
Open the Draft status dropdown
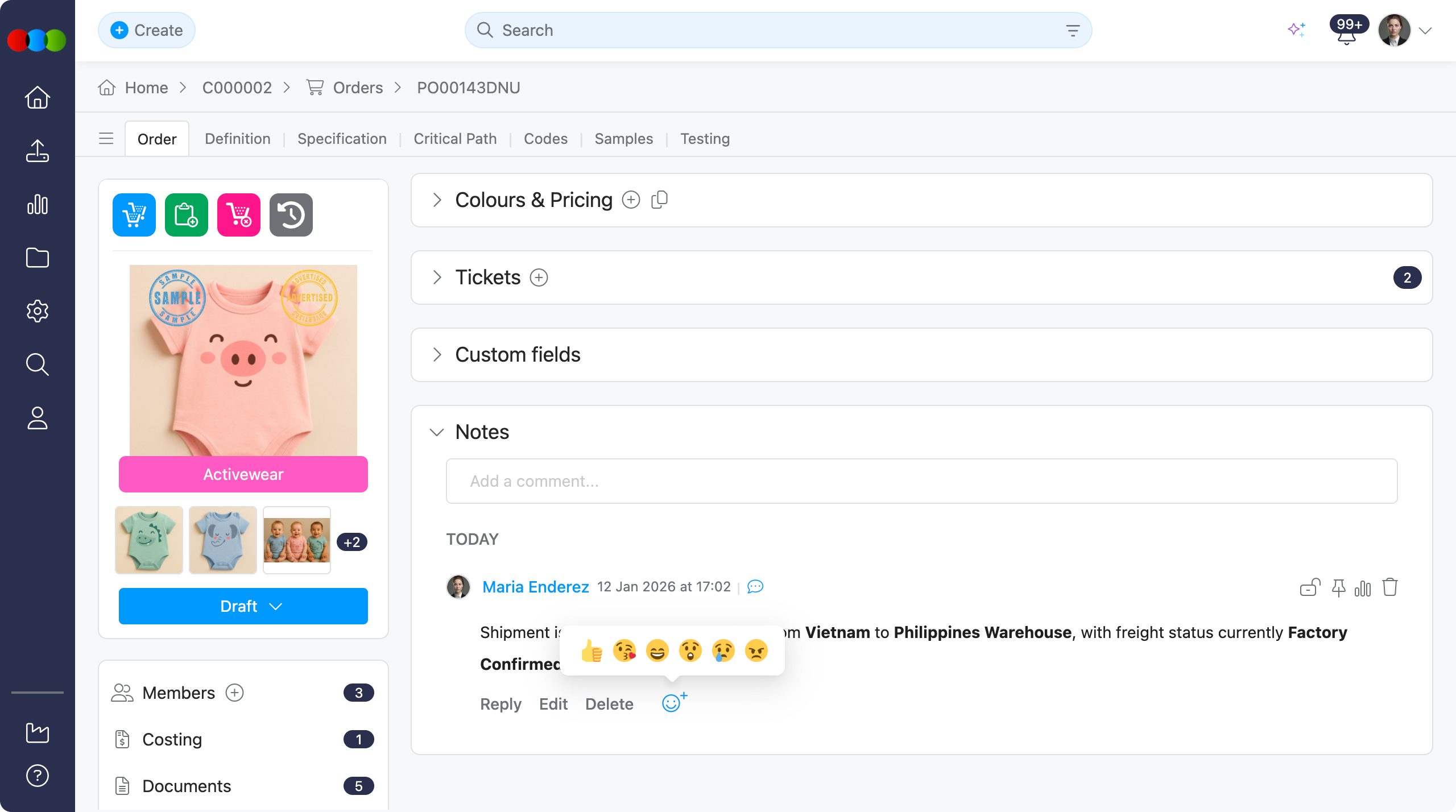(243, 606)
